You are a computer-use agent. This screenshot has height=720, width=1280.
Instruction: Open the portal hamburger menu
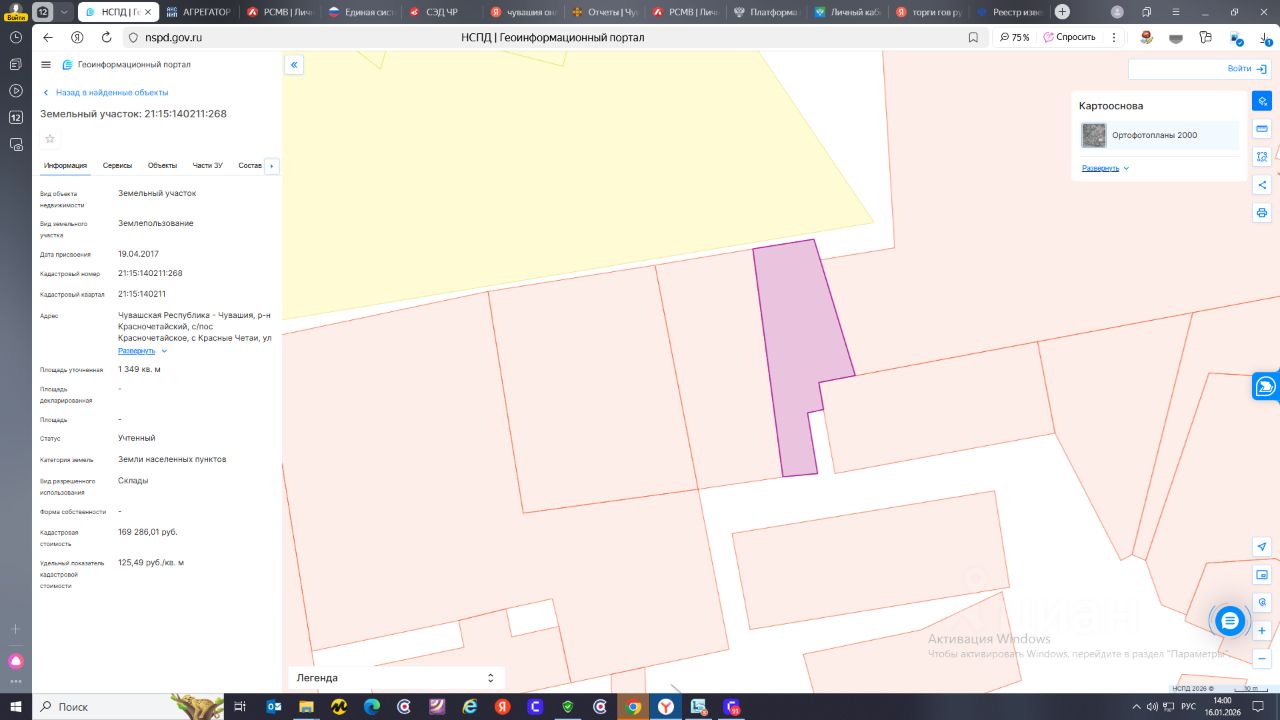point(46,64)
